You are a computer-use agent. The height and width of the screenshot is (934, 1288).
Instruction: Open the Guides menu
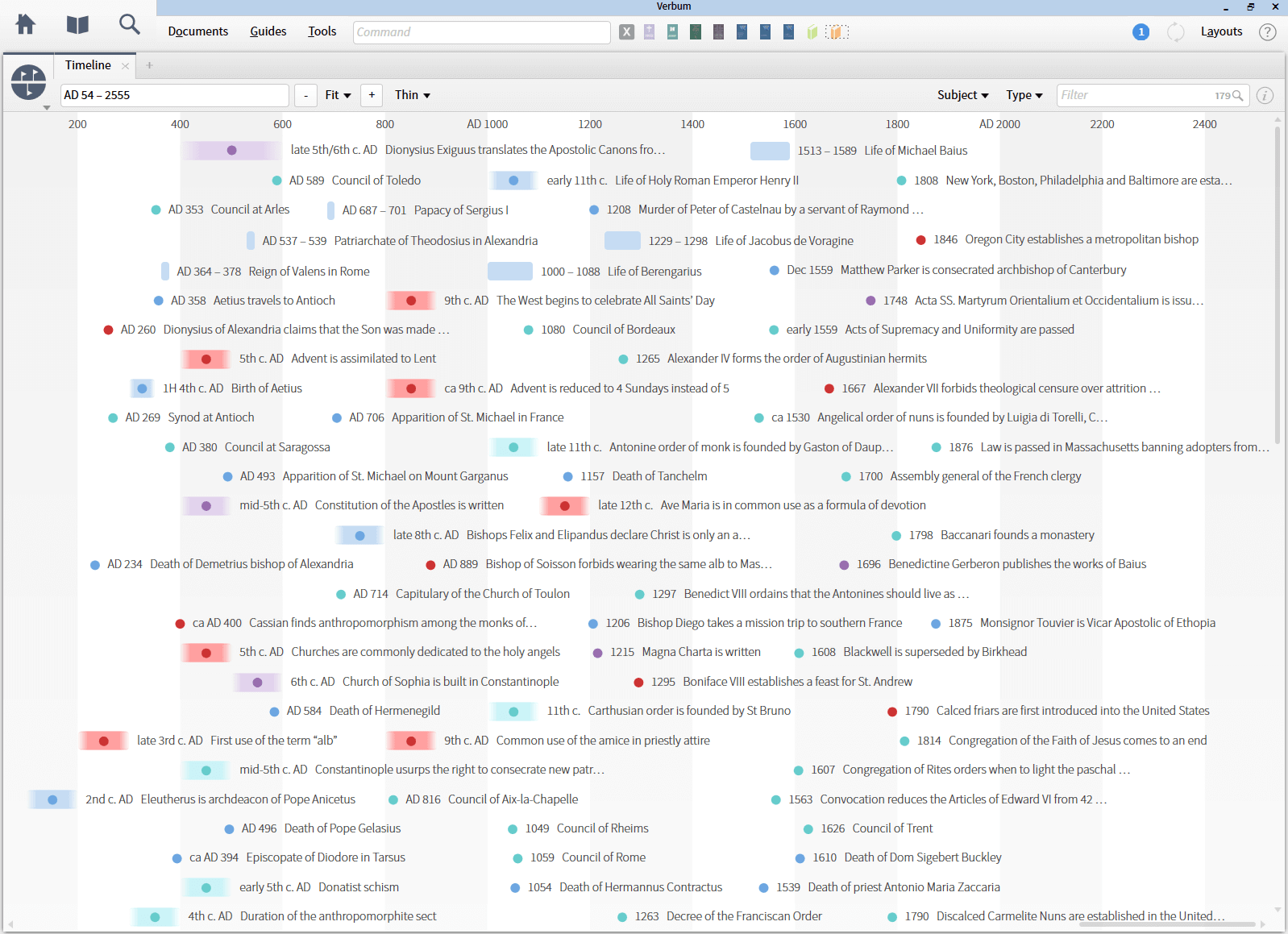pyautogui.click(x=268, y=31)
